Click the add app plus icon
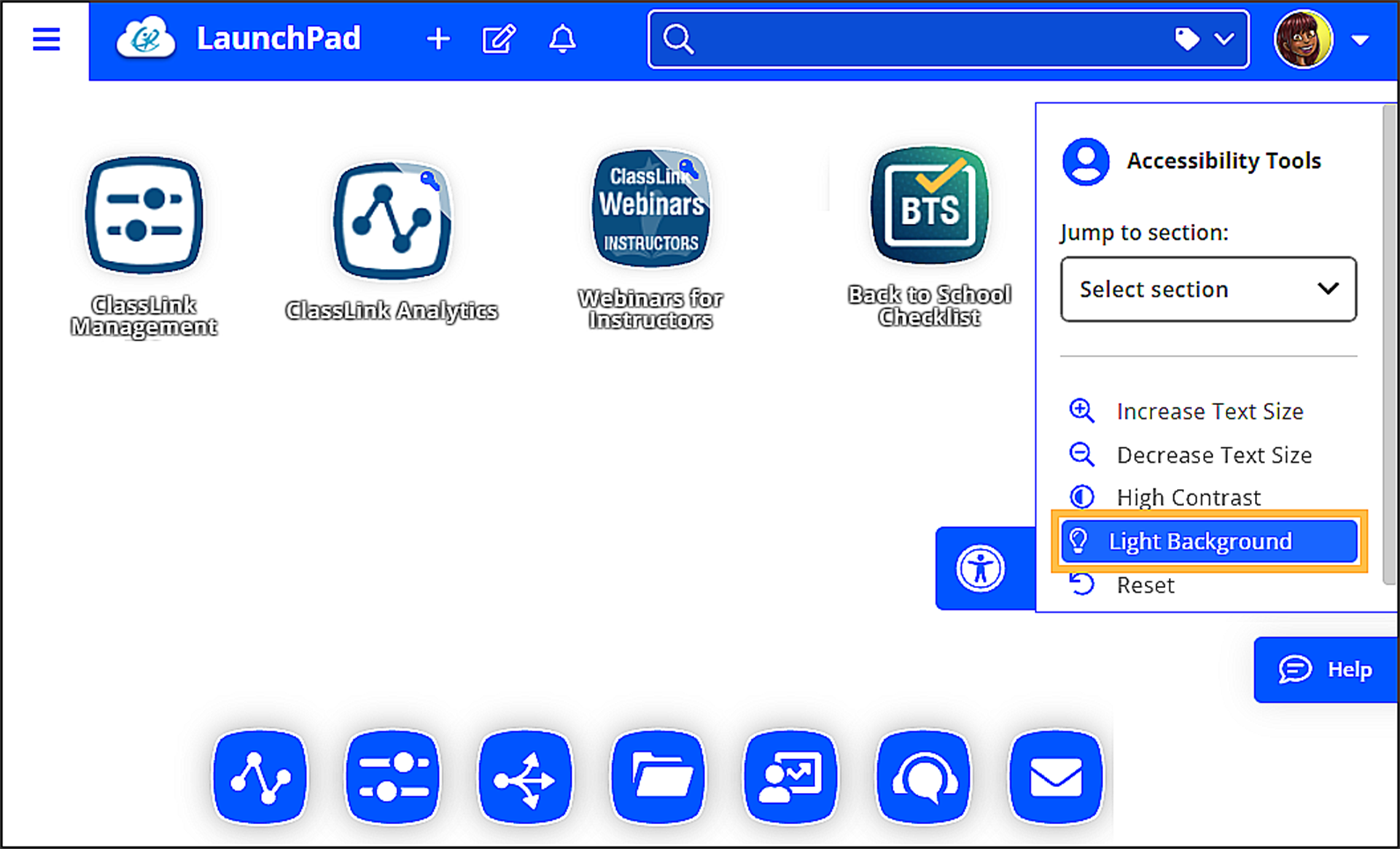1400x849 pixels. 437,39
